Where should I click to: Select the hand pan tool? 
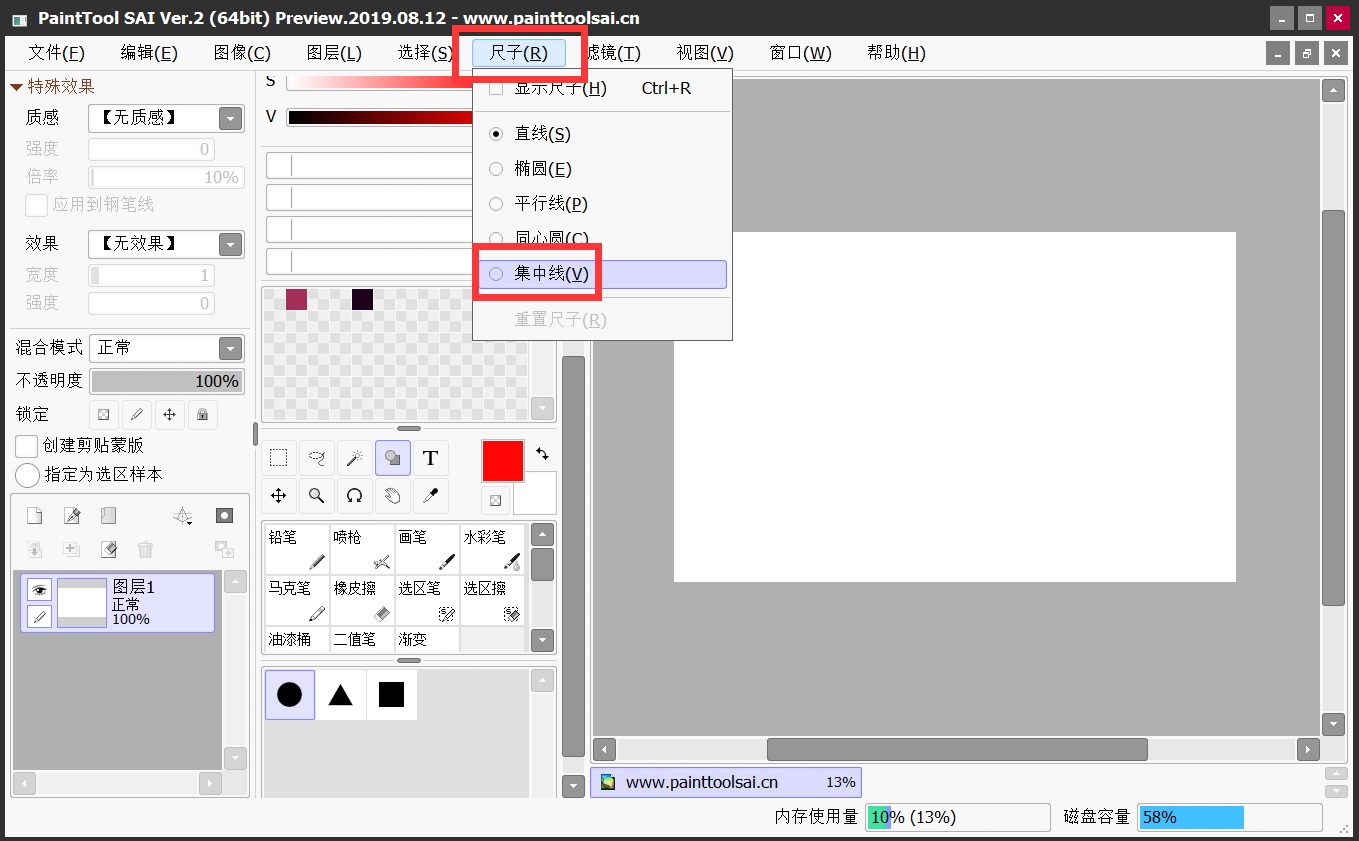pos(392,495)
